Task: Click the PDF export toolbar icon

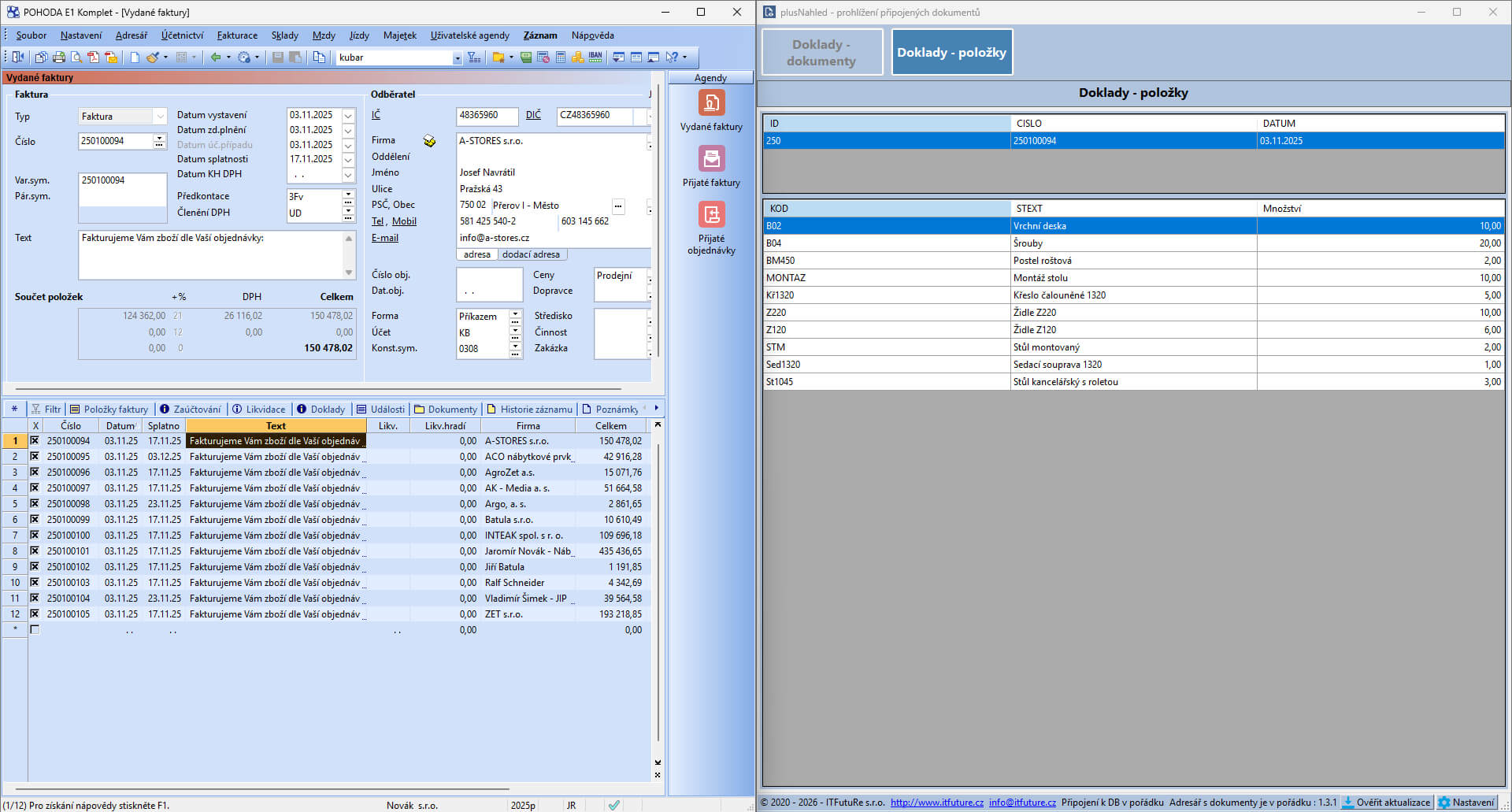Action: tap(94, 57)
